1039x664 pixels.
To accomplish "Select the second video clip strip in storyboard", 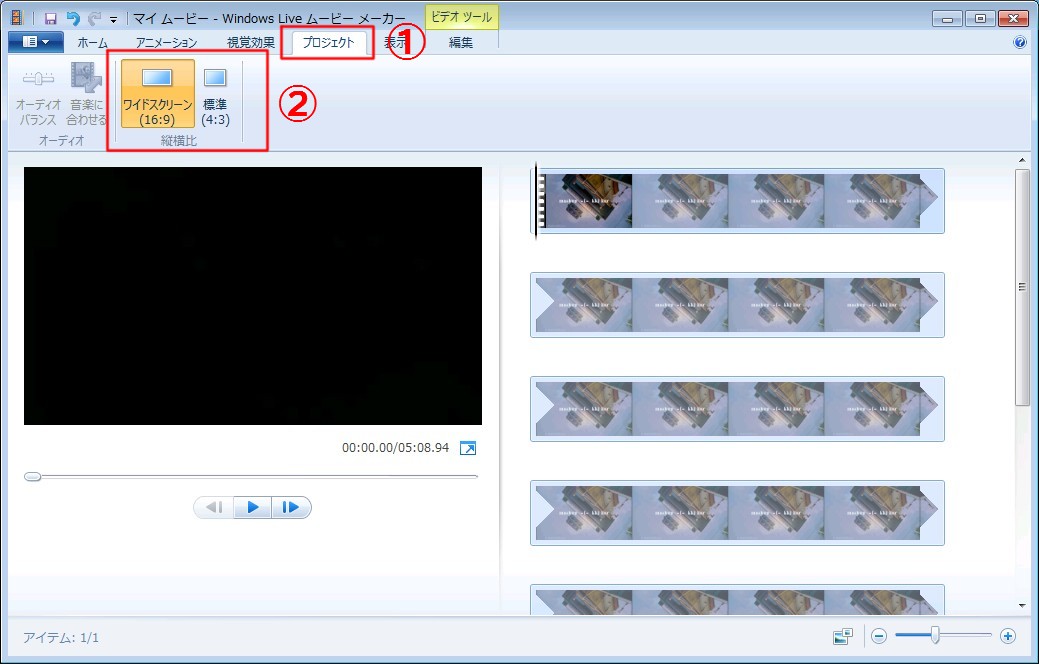I will (737, 305).
